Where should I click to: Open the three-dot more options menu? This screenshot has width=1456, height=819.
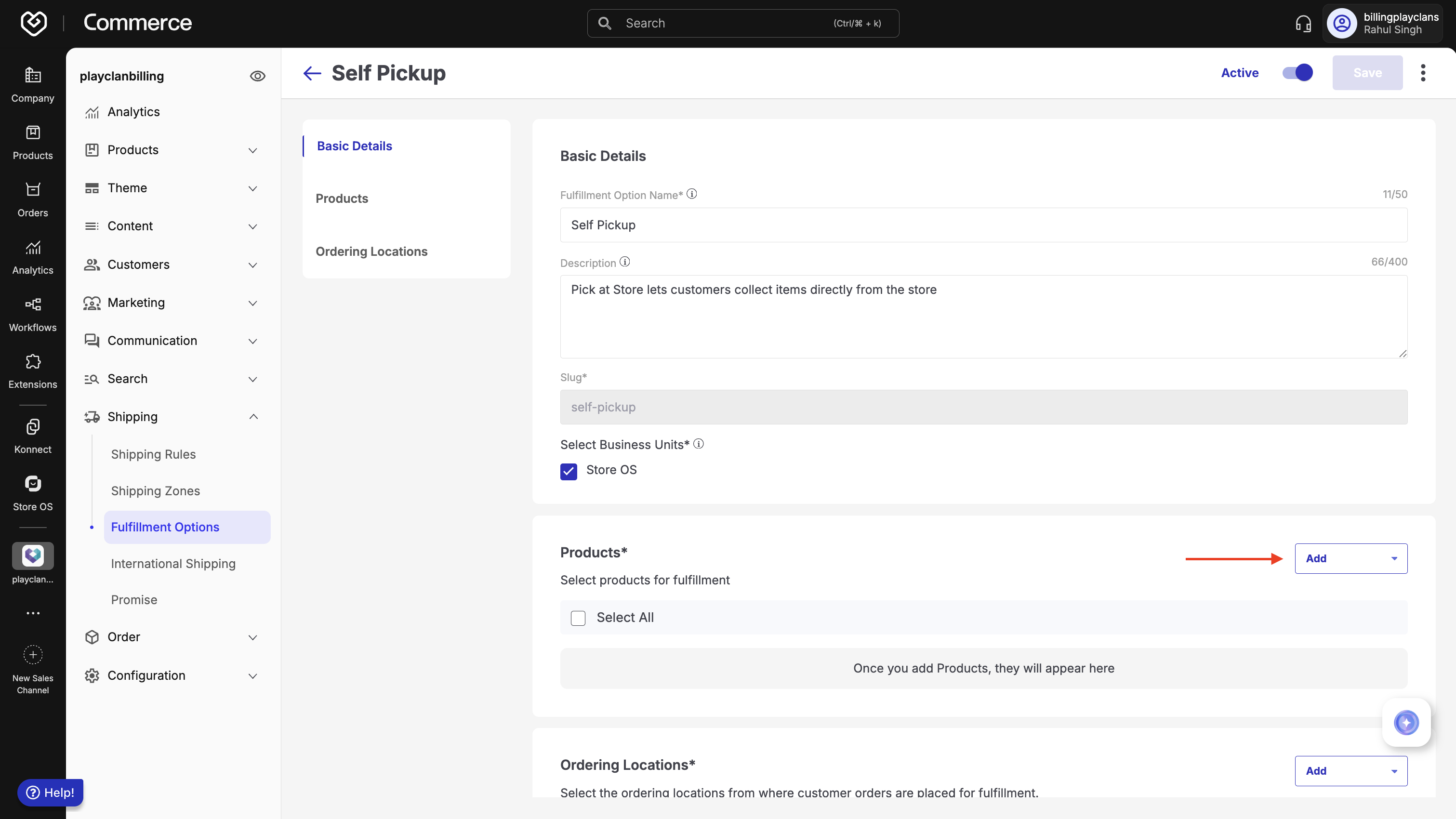pos(1423,73)
